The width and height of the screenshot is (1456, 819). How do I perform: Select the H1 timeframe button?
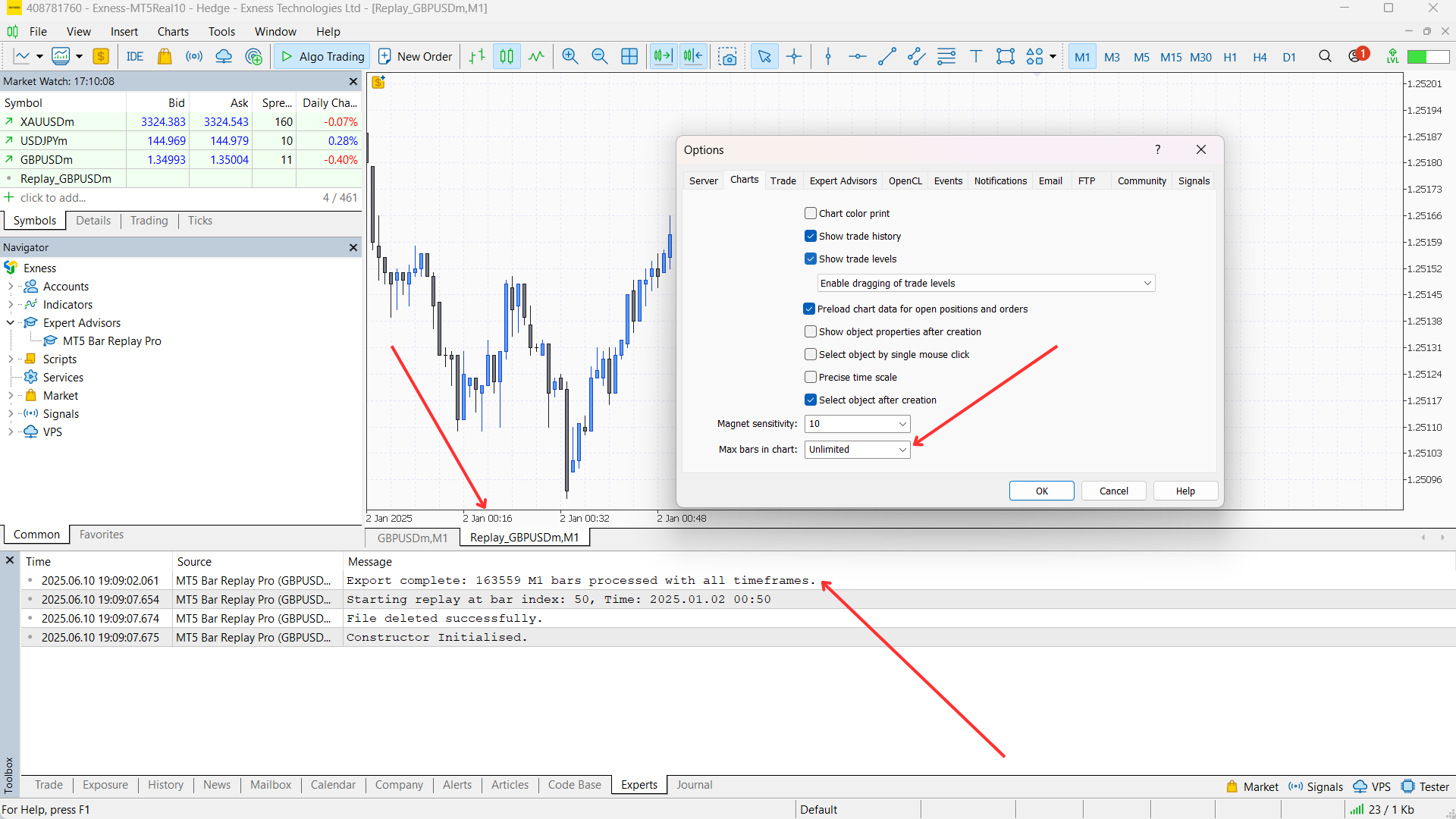(x=1229, y=58)
